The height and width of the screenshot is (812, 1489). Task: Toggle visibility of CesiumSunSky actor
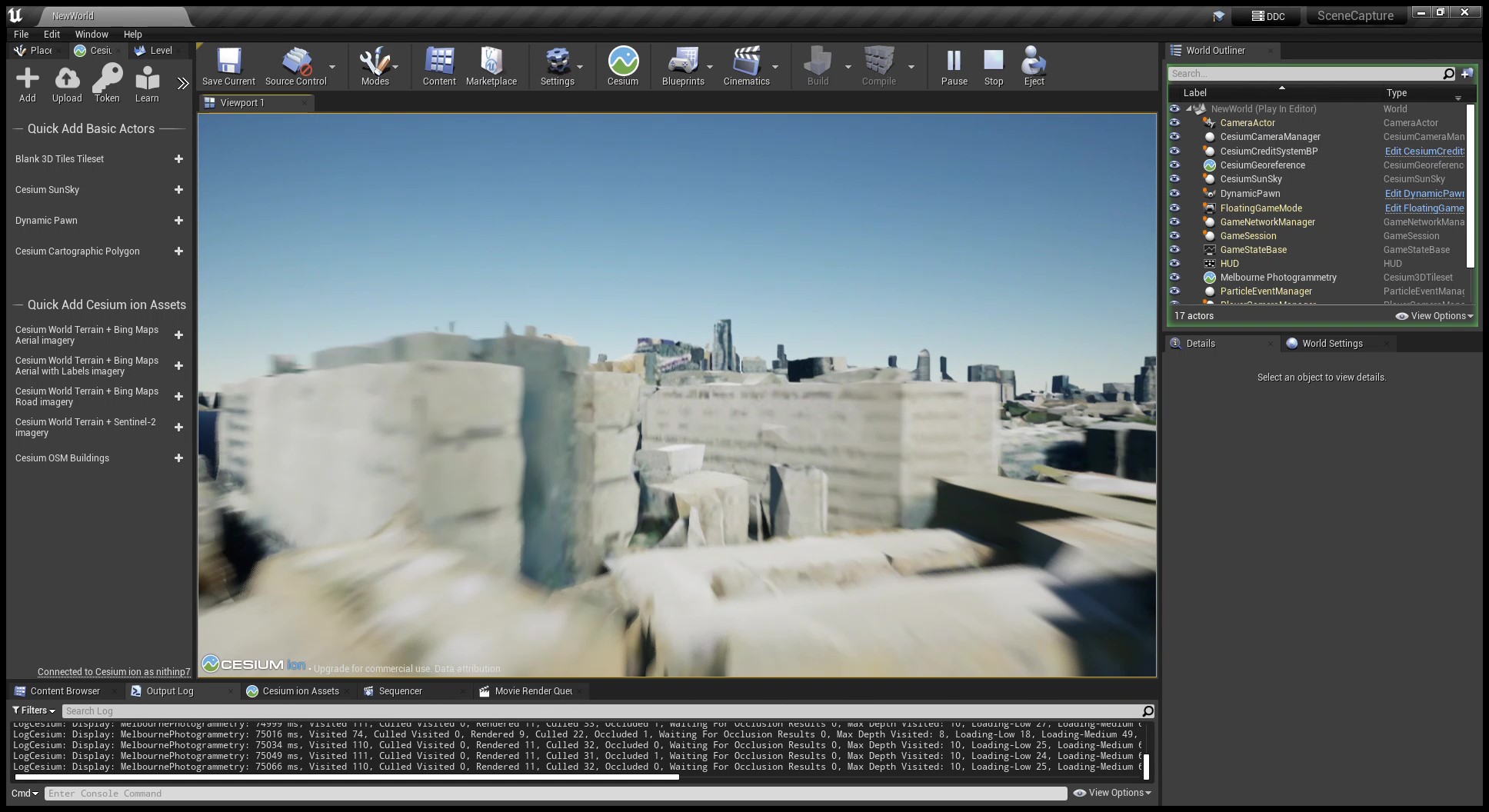[1174, 179]
